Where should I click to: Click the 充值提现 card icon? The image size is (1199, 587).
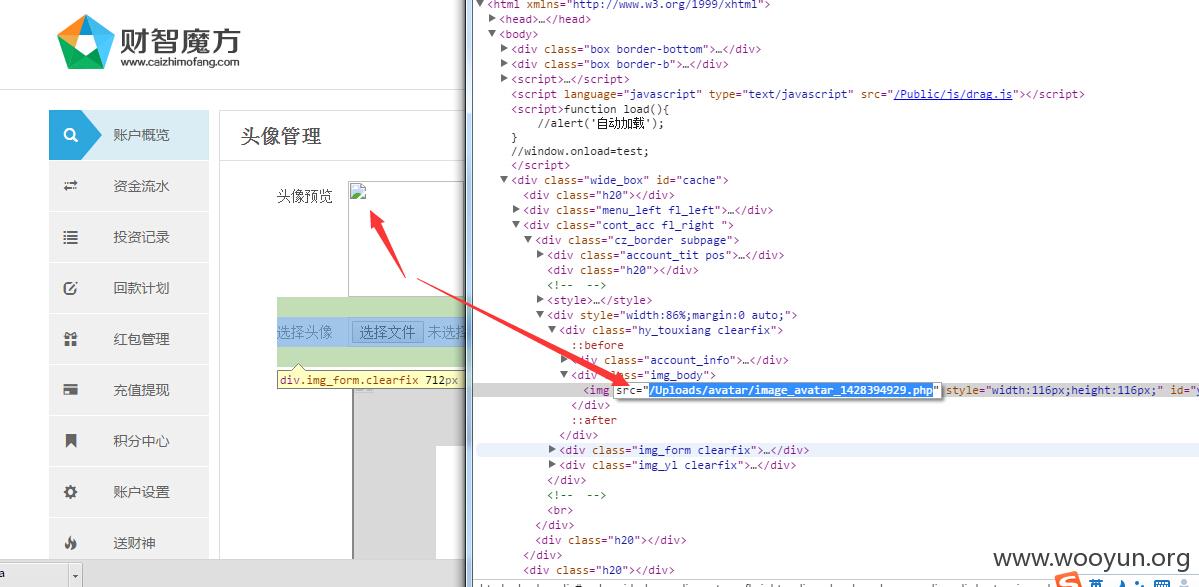(x=70, y=390)
